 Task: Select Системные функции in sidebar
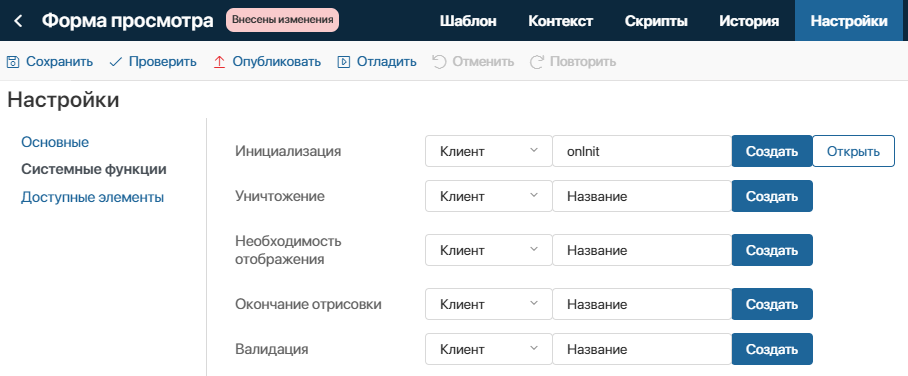[x=94, y=170]
